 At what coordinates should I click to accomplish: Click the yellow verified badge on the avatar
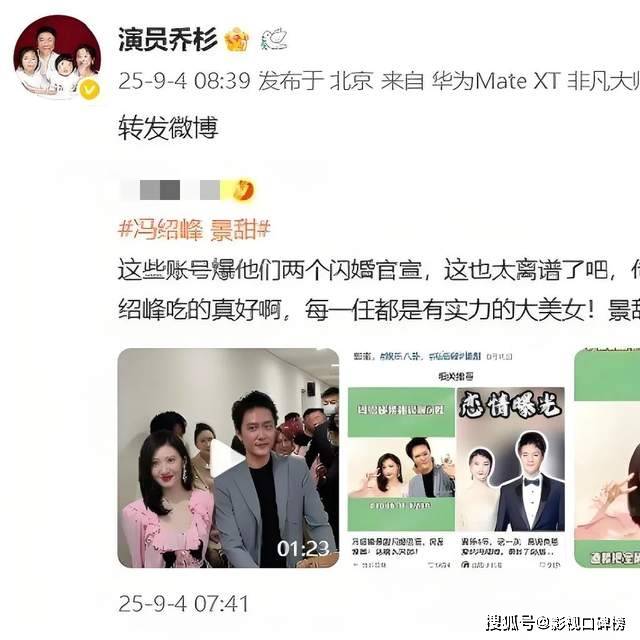coord(90,90)
